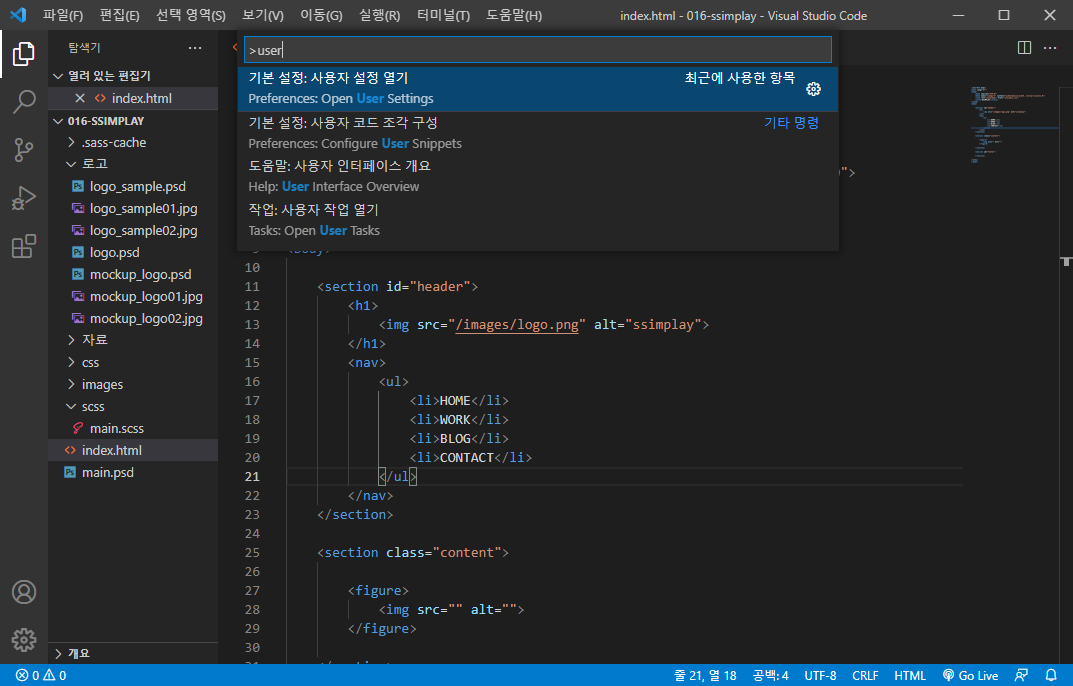Expand the 자료 folder

(x=133, y=340)
